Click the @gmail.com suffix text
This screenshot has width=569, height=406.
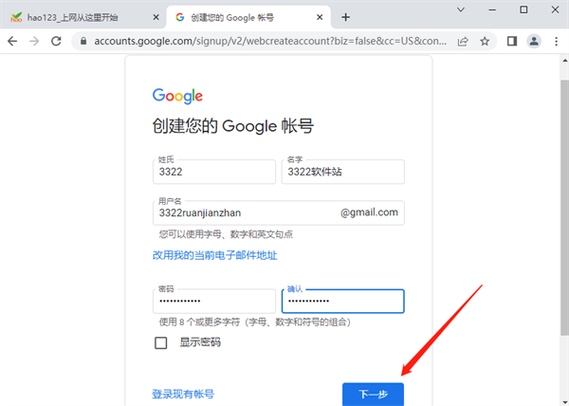[369, 213]
